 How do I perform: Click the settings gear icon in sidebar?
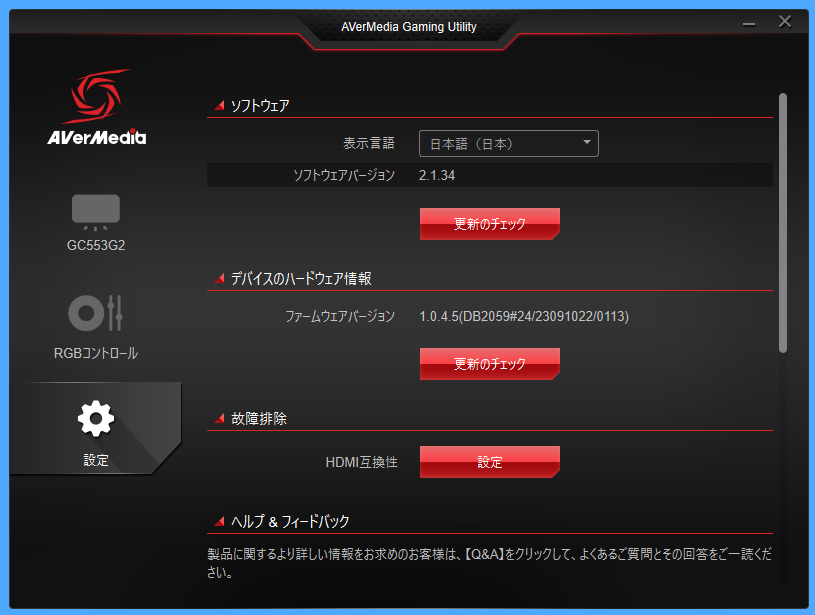point(96,419)
